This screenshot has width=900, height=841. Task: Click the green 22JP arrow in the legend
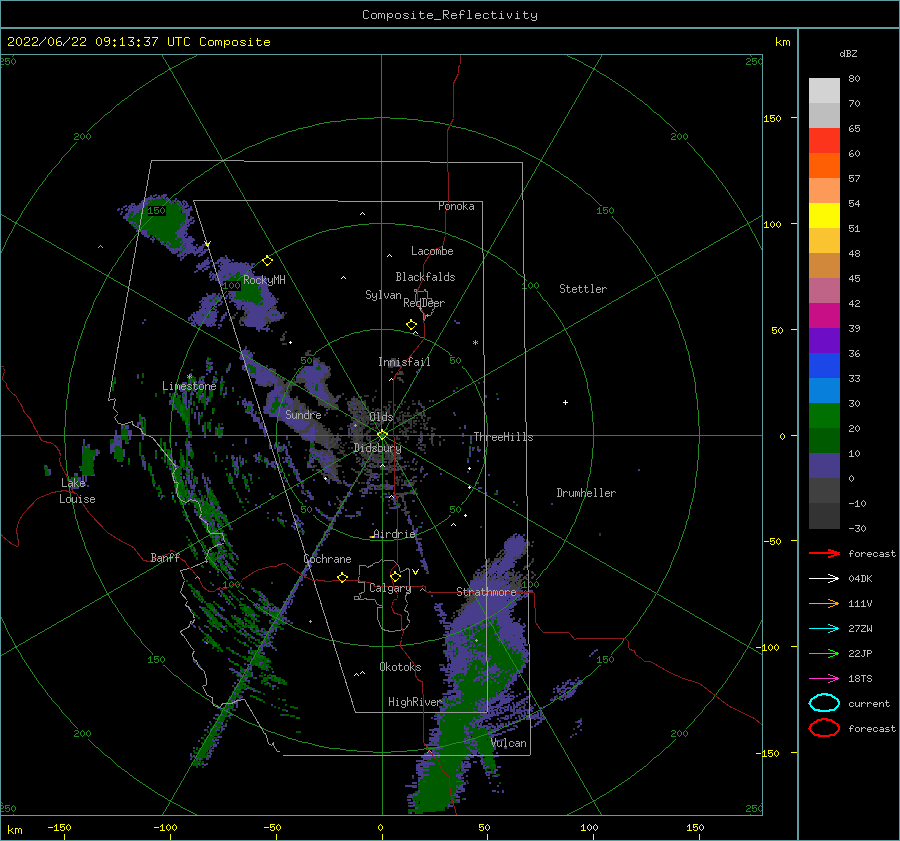tap(824, 653)
